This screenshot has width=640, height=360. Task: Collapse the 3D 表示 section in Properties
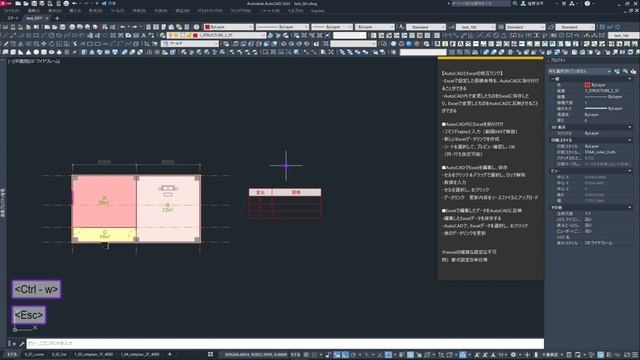629,127
